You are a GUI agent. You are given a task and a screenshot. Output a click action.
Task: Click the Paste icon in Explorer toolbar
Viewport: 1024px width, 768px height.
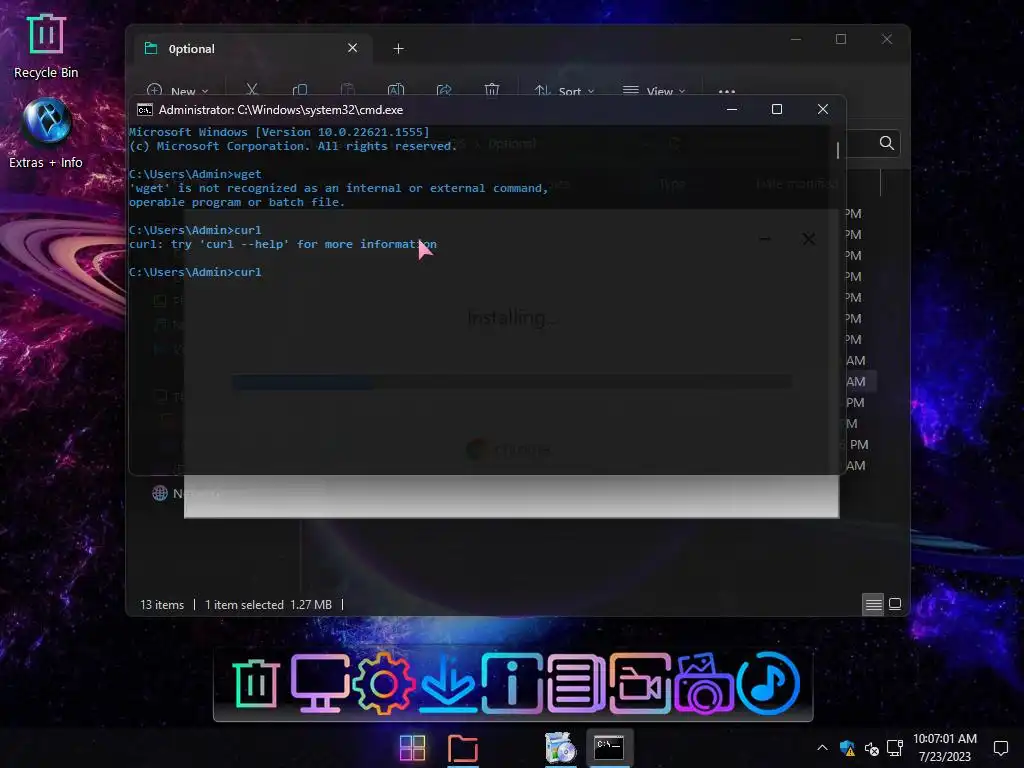[x=348, y=90]
